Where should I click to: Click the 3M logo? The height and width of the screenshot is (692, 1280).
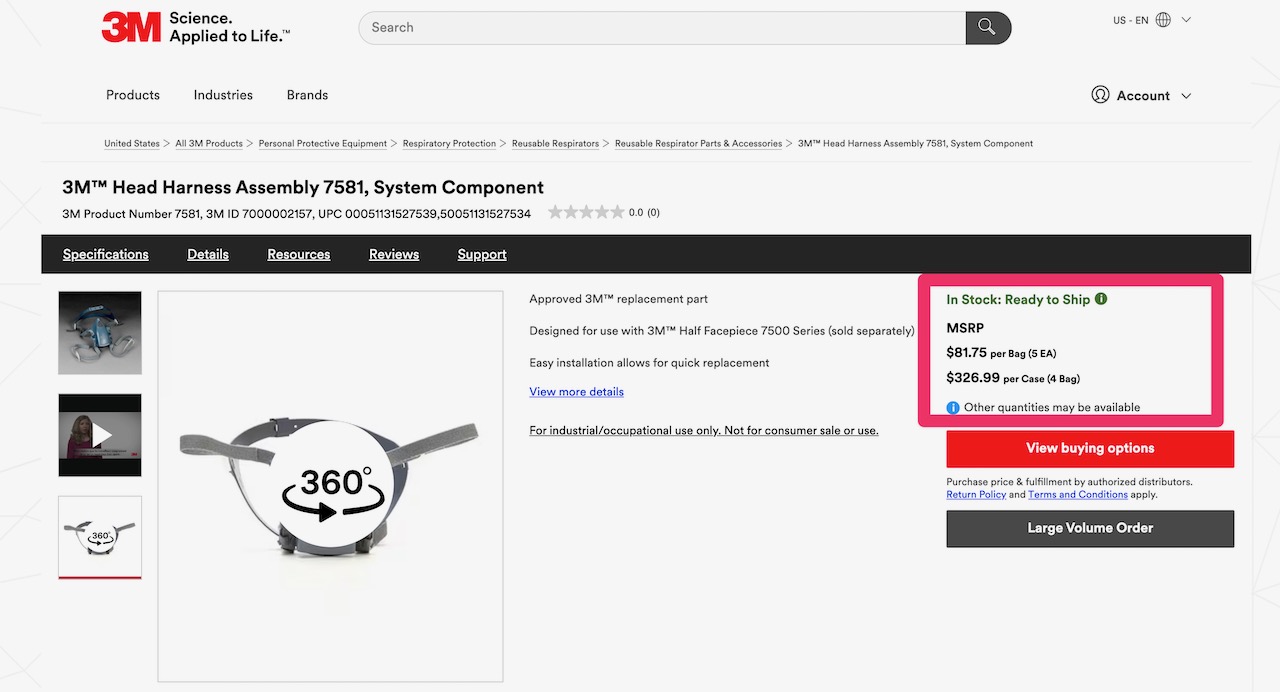coord(131,27)
